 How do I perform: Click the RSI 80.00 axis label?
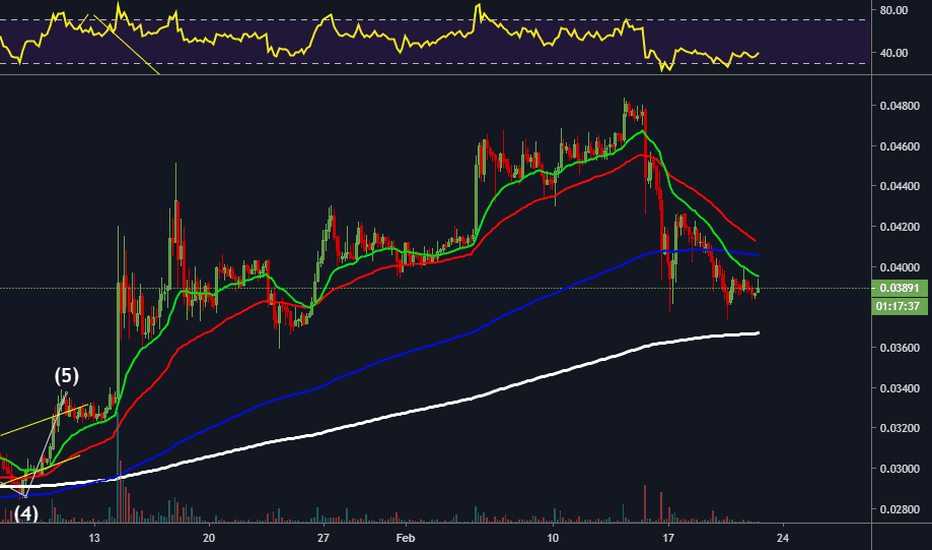tap(894, 10)
